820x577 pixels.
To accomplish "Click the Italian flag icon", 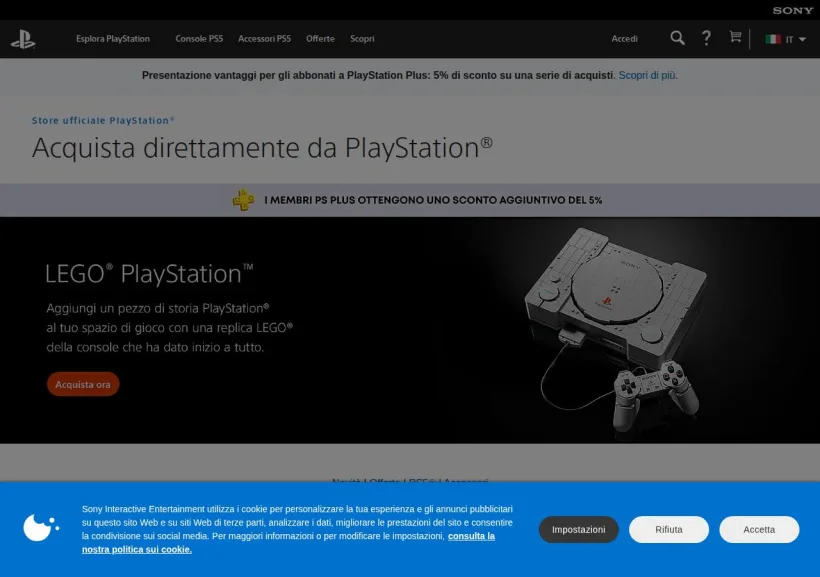I will coord(773,39).
